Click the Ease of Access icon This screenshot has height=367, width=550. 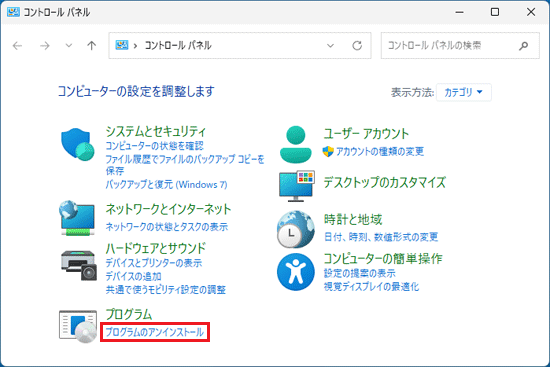296,272
